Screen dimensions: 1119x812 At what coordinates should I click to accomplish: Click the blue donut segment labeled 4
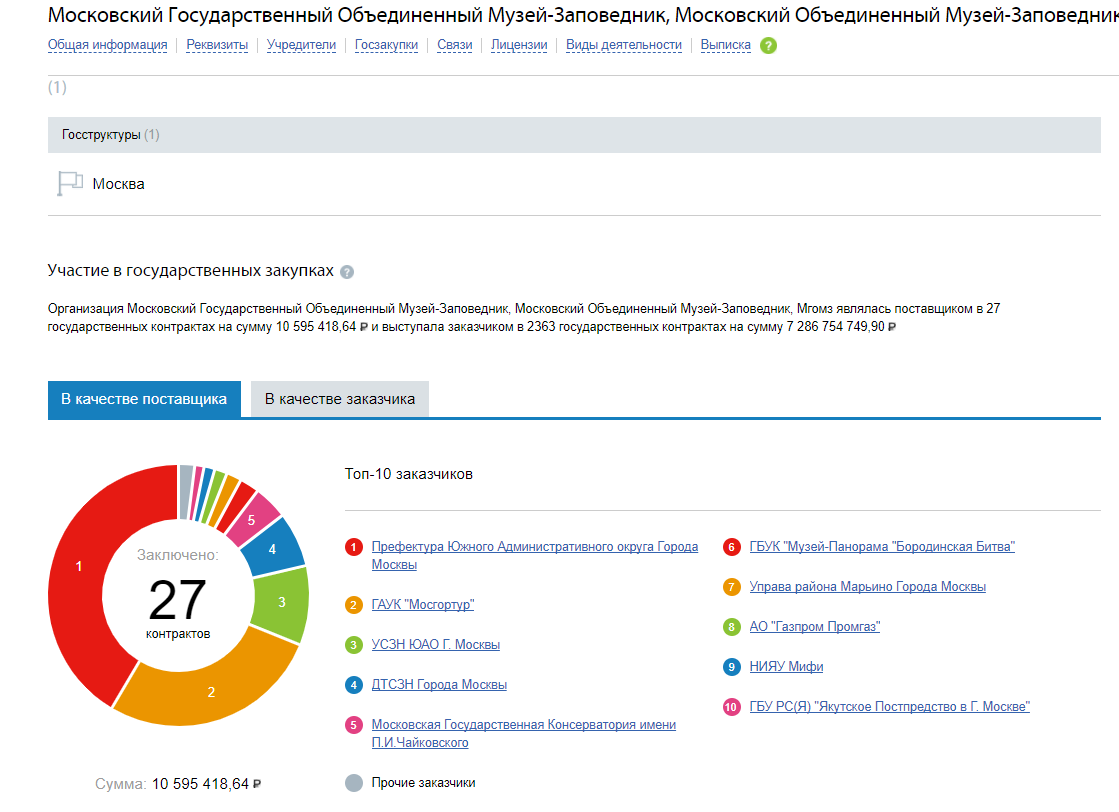272,549
